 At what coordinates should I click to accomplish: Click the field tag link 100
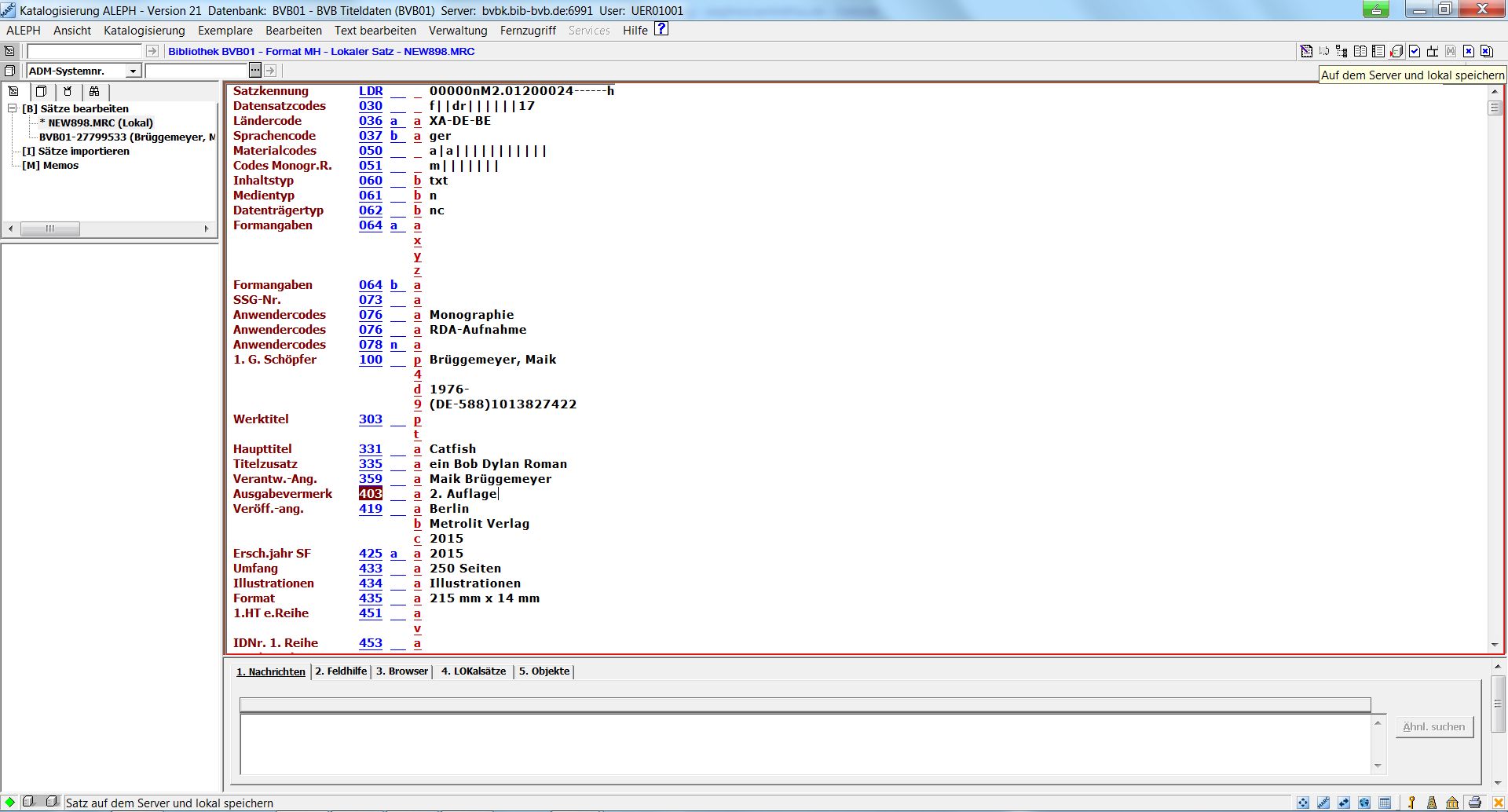[x=370, y=360]
